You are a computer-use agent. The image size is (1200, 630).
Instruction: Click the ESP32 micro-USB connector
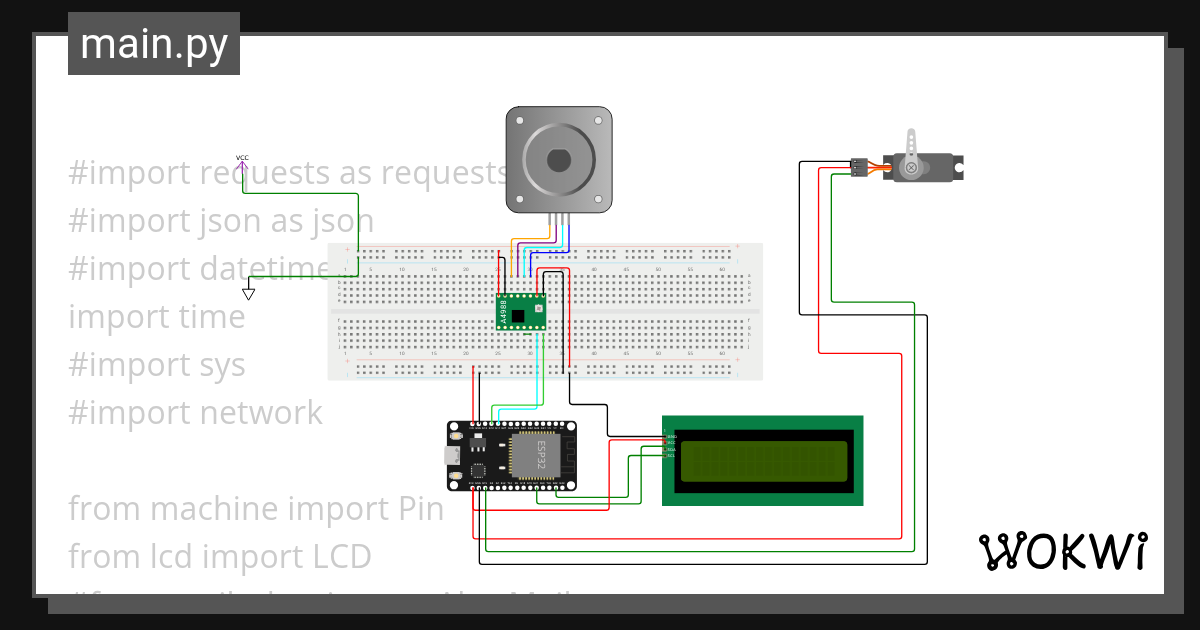coord(452,455)
